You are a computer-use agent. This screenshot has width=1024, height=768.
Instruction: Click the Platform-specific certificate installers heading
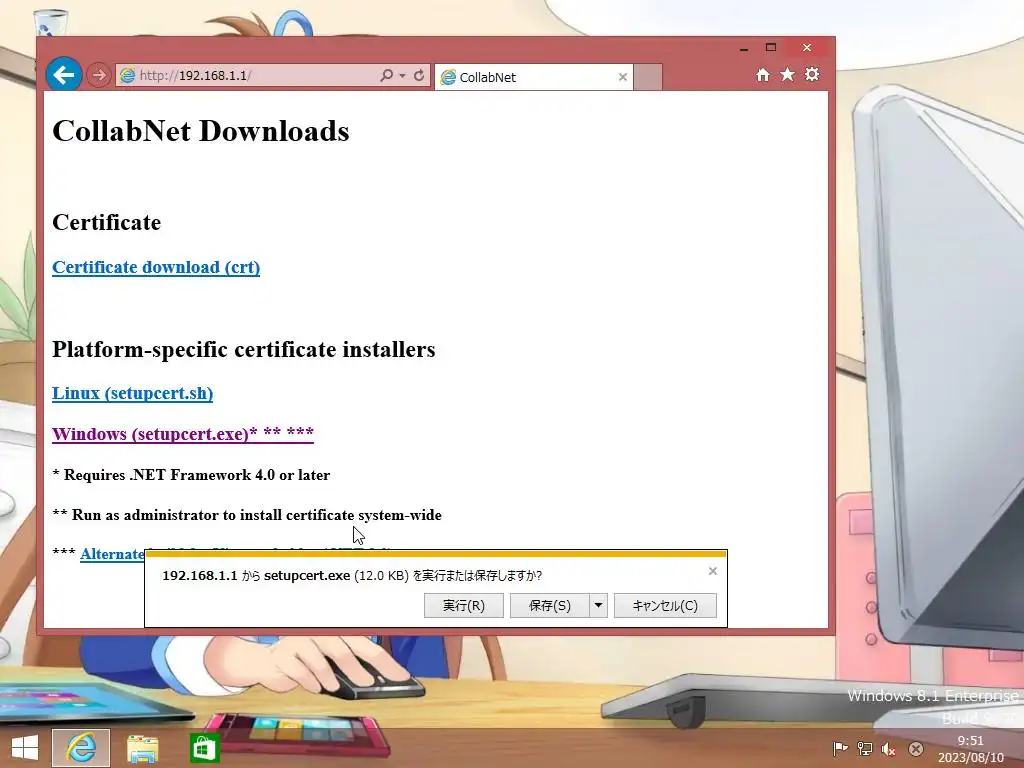click(244, 349)
